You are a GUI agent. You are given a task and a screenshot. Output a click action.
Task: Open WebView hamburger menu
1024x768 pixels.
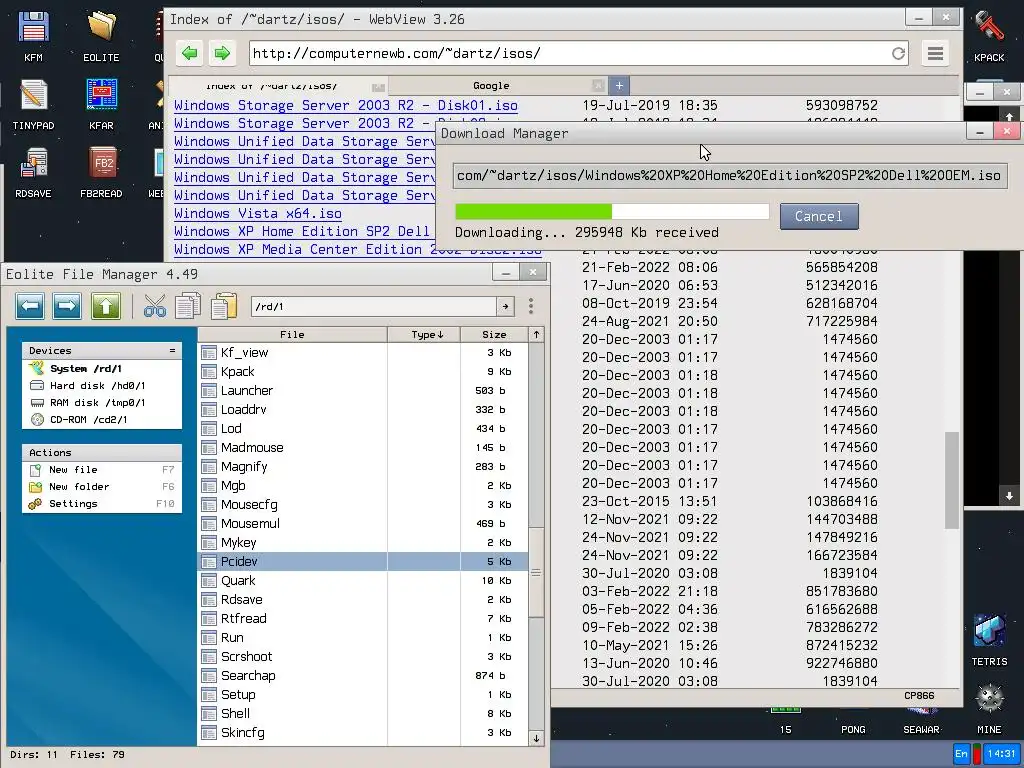935,53
